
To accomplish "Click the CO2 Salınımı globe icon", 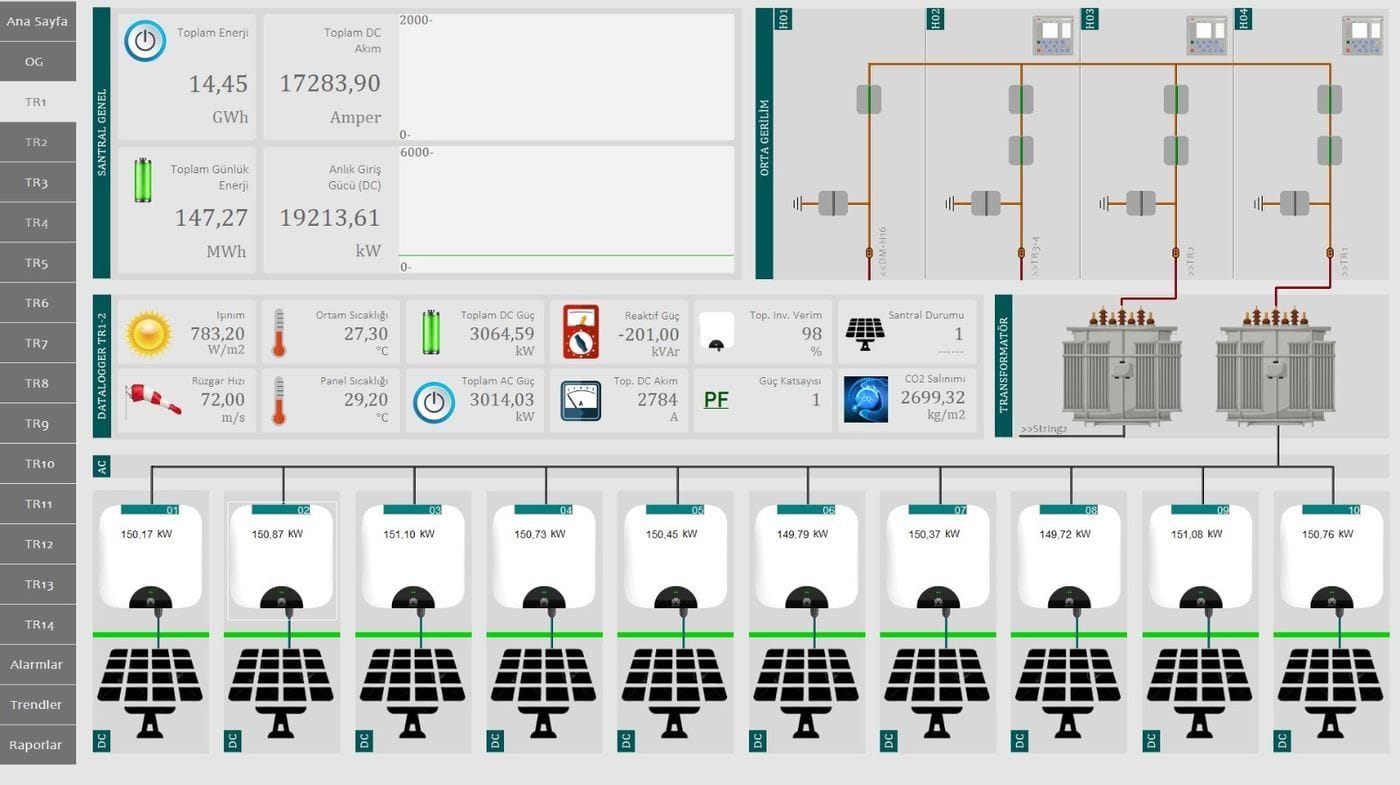I will click(x=864, y=399).
